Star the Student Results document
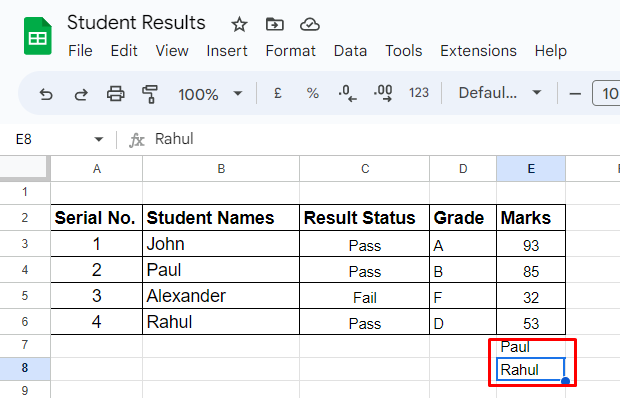 239,25
